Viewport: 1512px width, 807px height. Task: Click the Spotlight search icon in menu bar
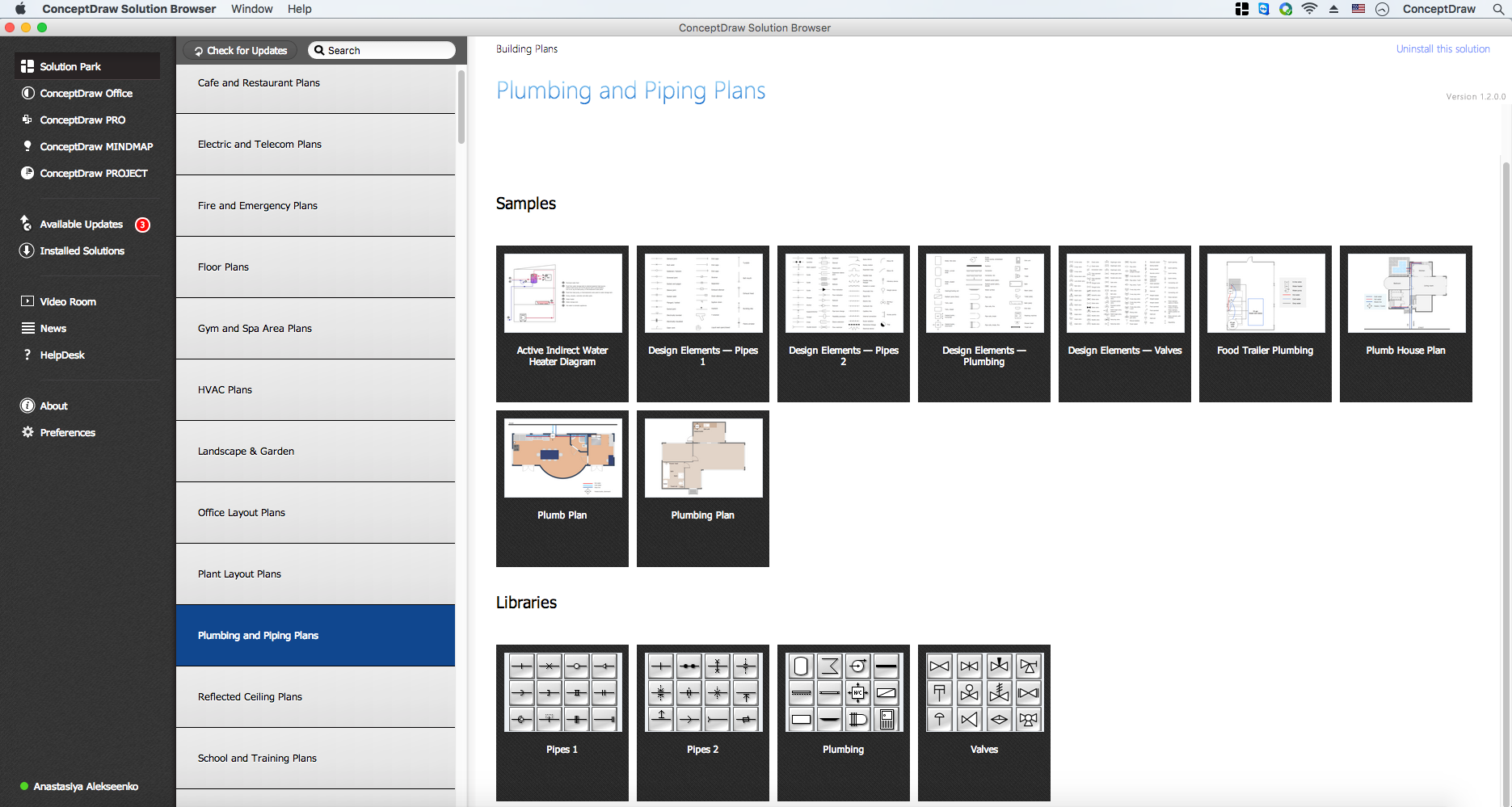(1498, 9)
